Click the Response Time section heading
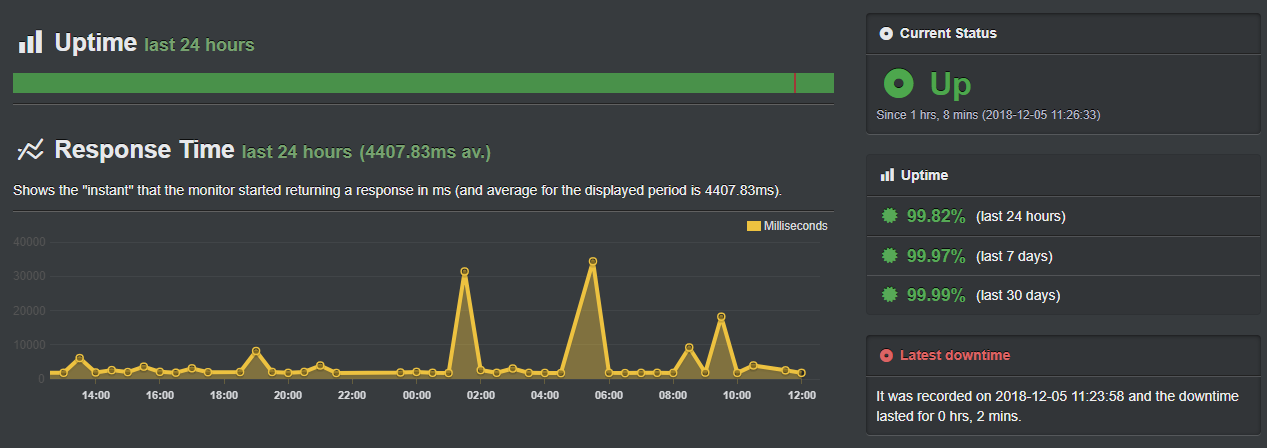Screen dimensions: 1267x448 click(144, 150)
